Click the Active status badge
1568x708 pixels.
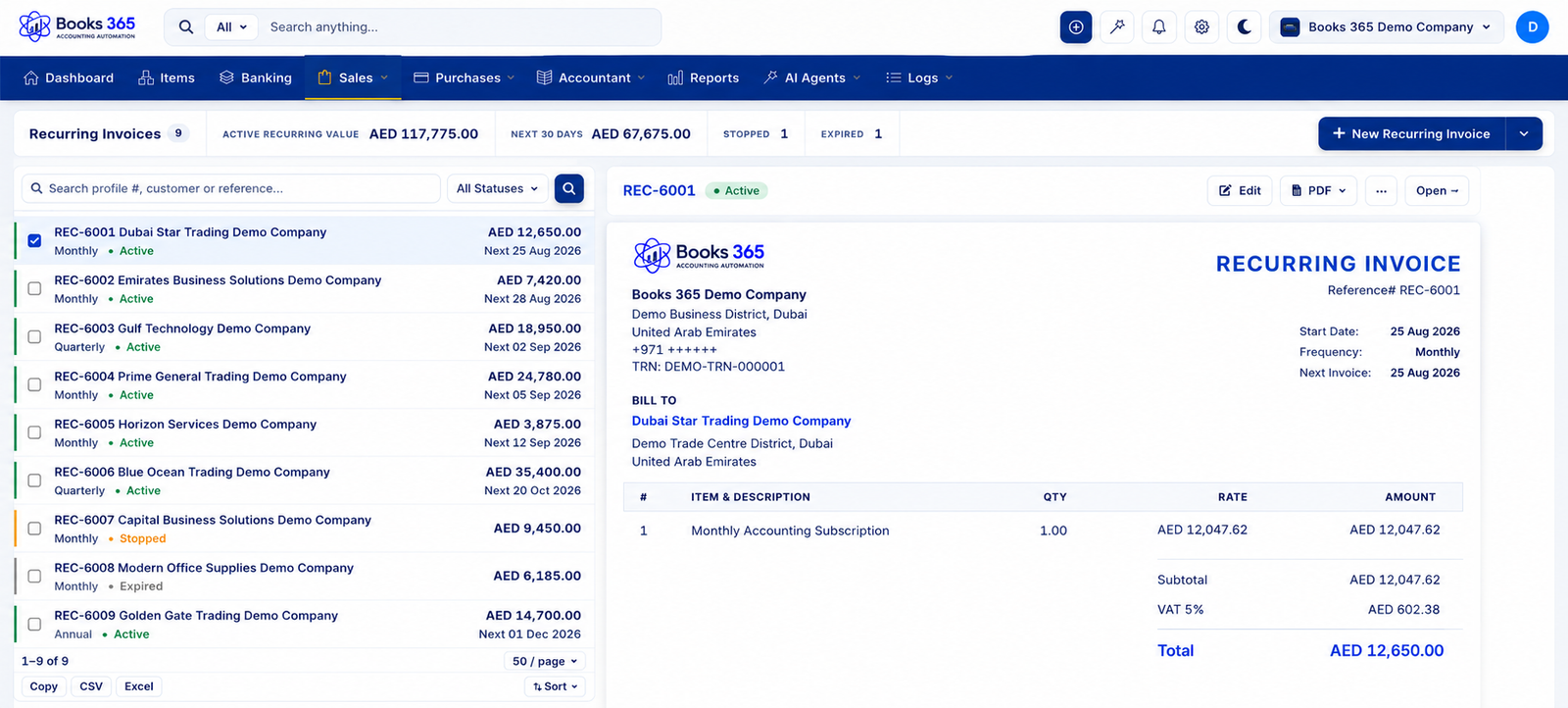737,191
